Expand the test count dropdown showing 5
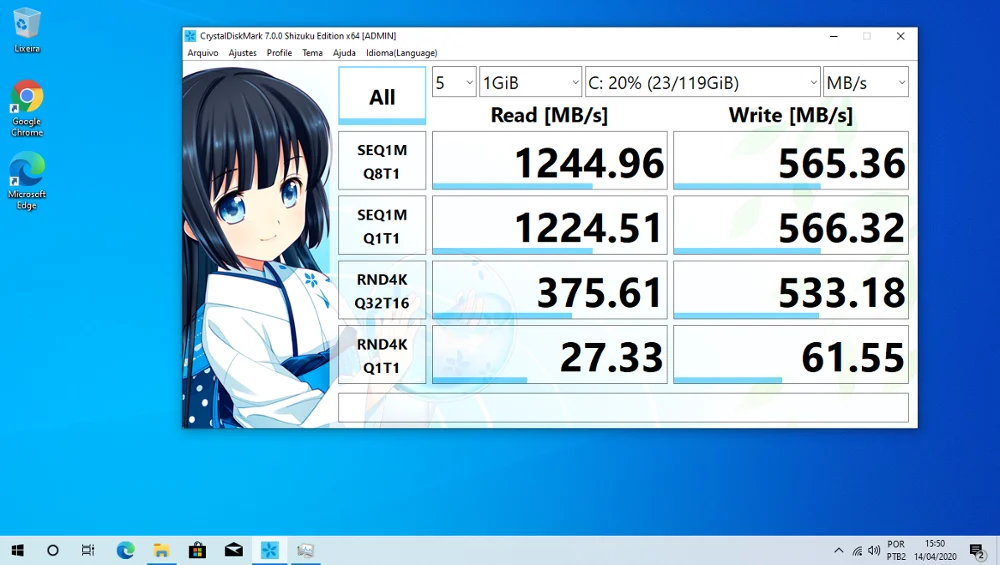 coord(454,82)
